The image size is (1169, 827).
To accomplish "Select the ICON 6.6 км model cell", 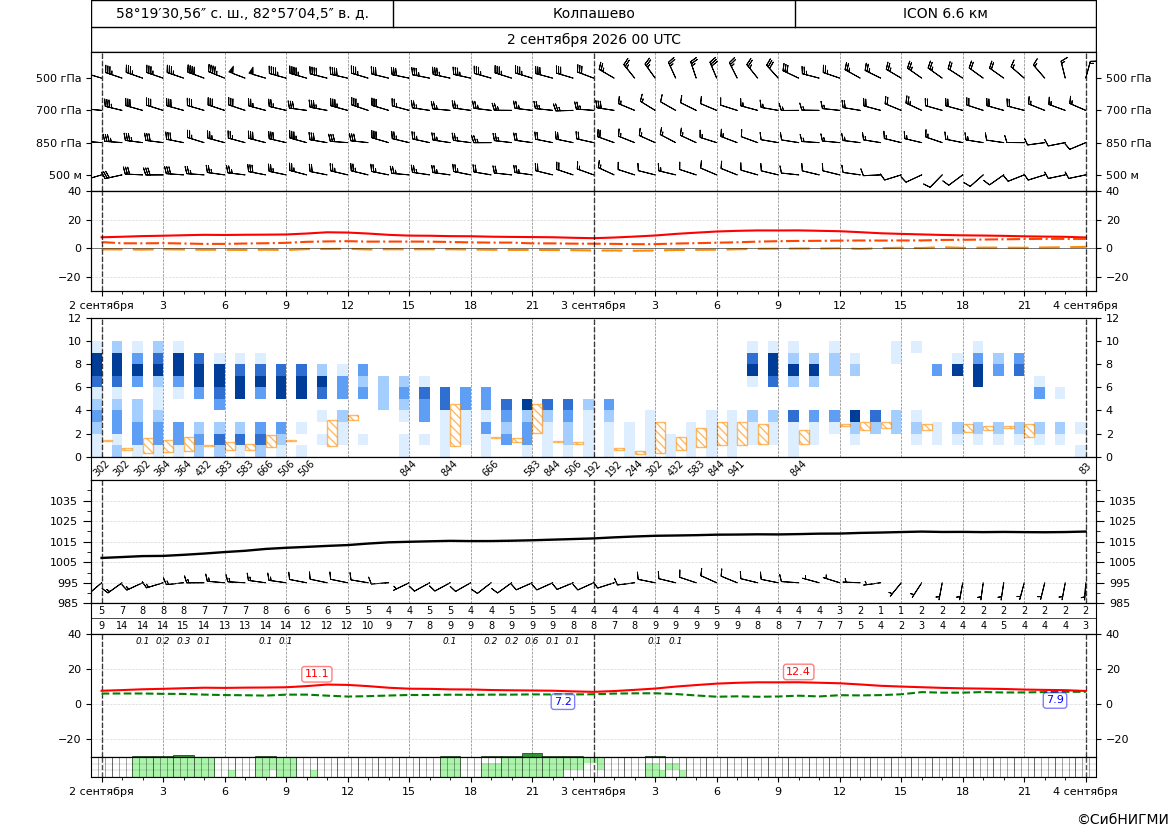I will click(945, 13).
